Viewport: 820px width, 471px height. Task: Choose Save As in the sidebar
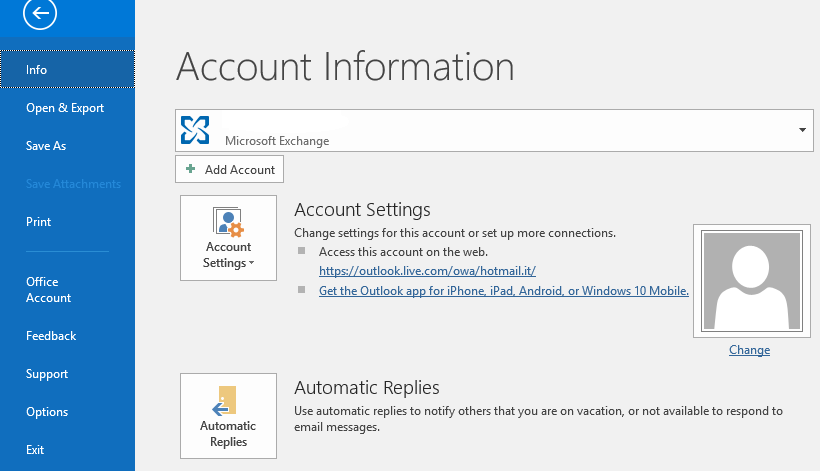pos(46,146)
